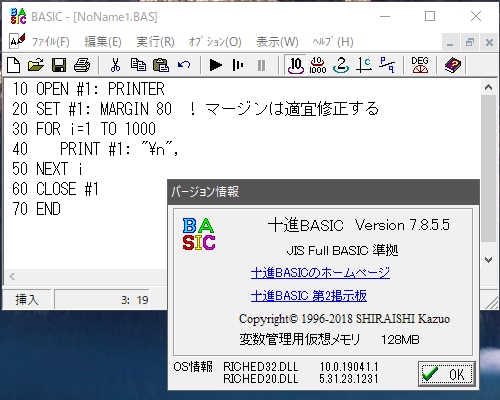Pause execution with the pause icon

262,65
